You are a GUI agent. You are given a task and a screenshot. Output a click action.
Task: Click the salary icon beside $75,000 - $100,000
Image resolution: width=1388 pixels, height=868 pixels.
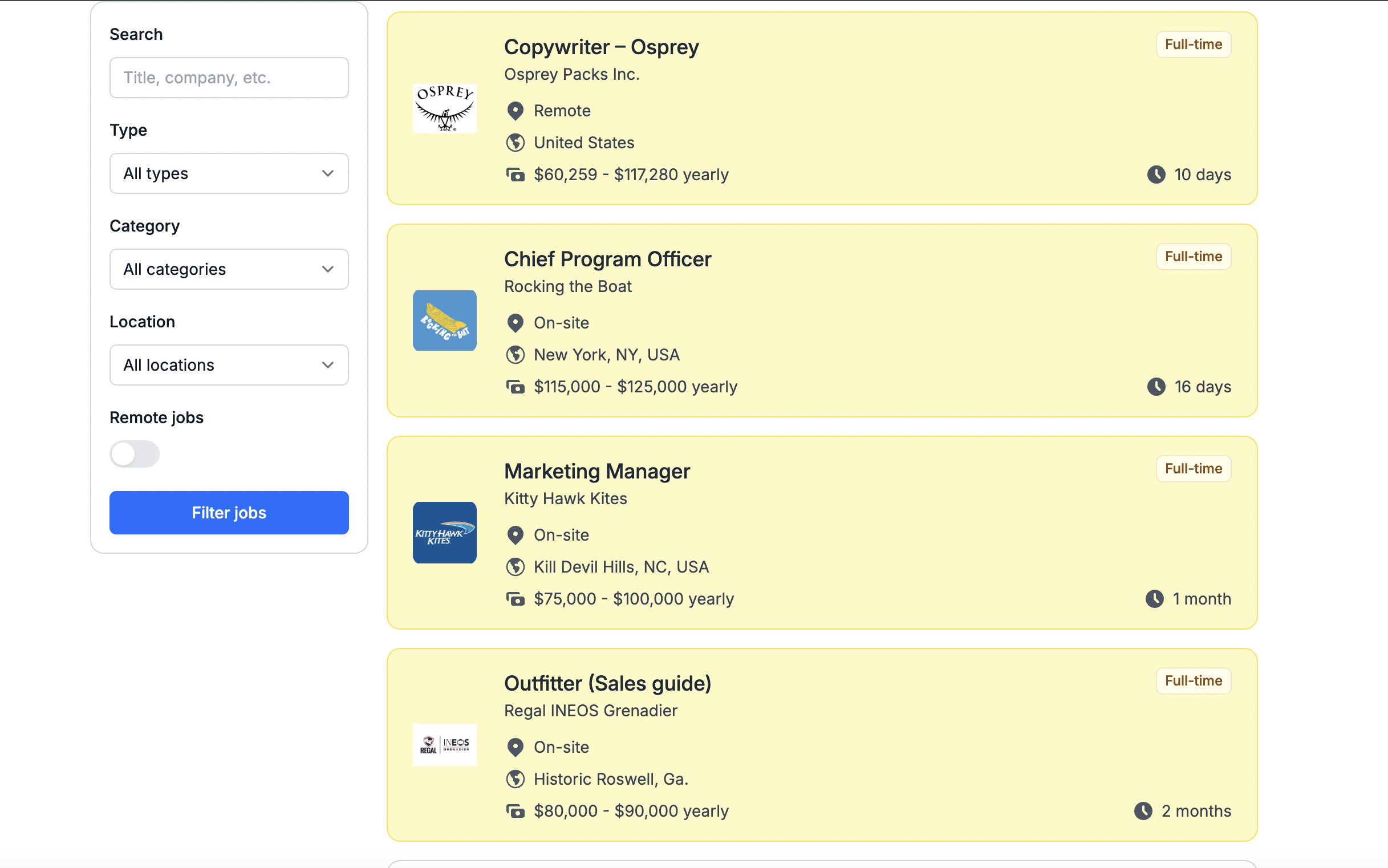pyautogui.click(x=515, y=599)
